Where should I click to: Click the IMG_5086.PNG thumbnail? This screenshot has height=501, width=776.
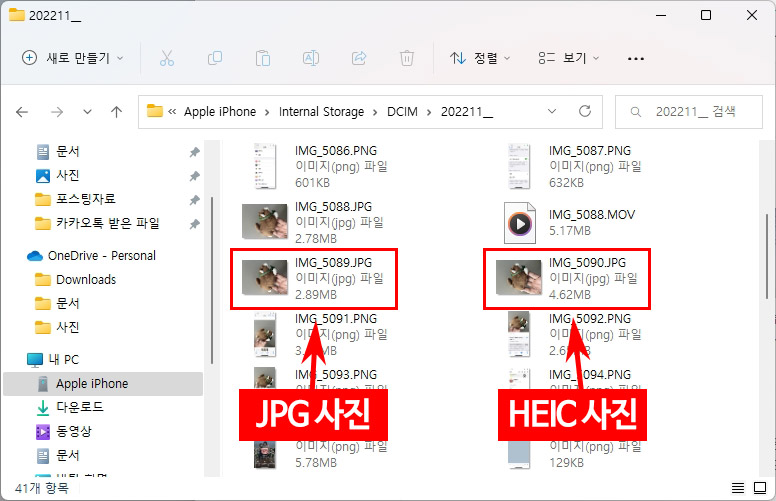point(265,166)
